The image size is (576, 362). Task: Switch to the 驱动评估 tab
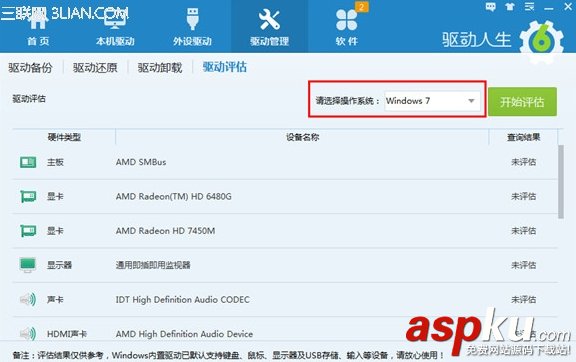point(224,67)
